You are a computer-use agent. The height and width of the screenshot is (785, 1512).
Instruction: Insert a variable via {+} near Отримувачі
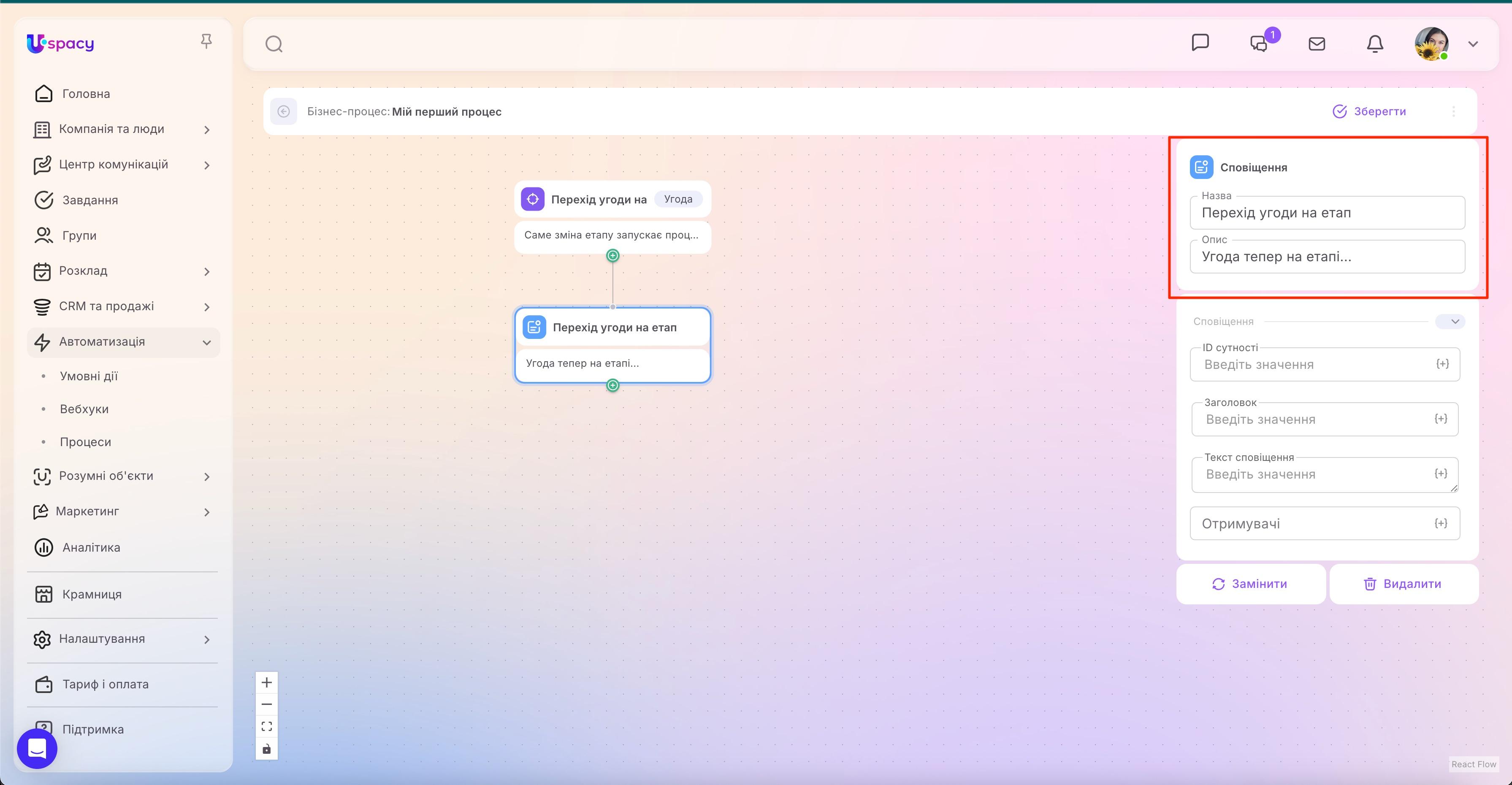coord(1442,523)
